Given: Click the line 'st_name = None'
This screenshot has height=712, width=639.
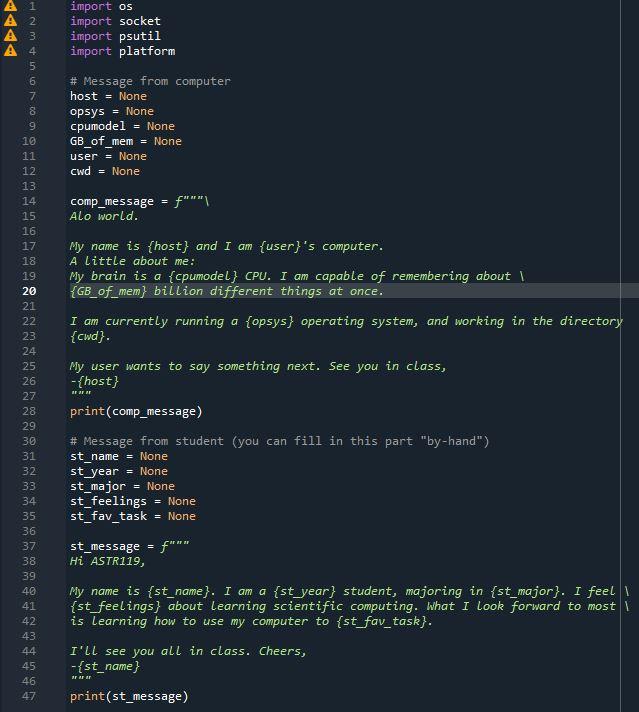Looking at the screenshot, I should pyautogui.click(x=119, y=456).
